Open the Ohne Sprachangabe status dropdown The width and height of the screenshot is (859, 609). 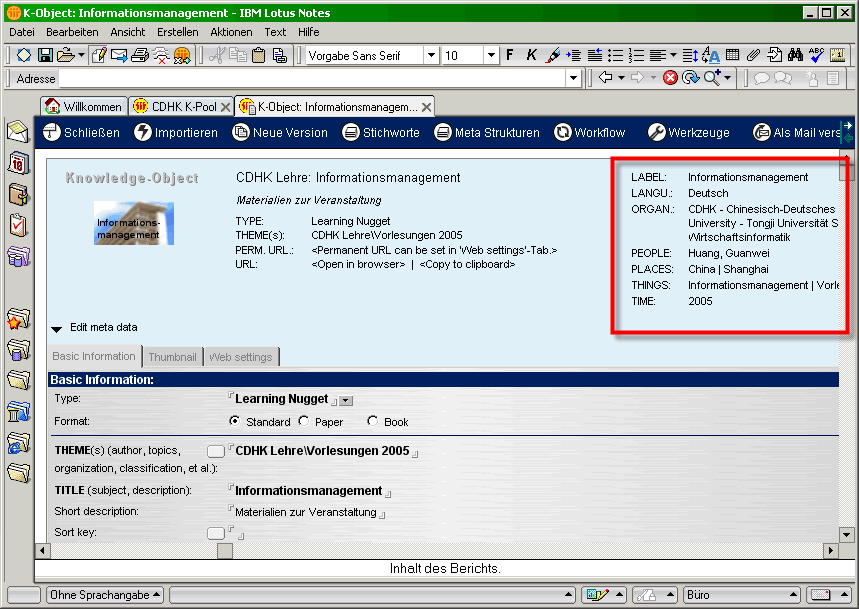click(x=105, y=595)
